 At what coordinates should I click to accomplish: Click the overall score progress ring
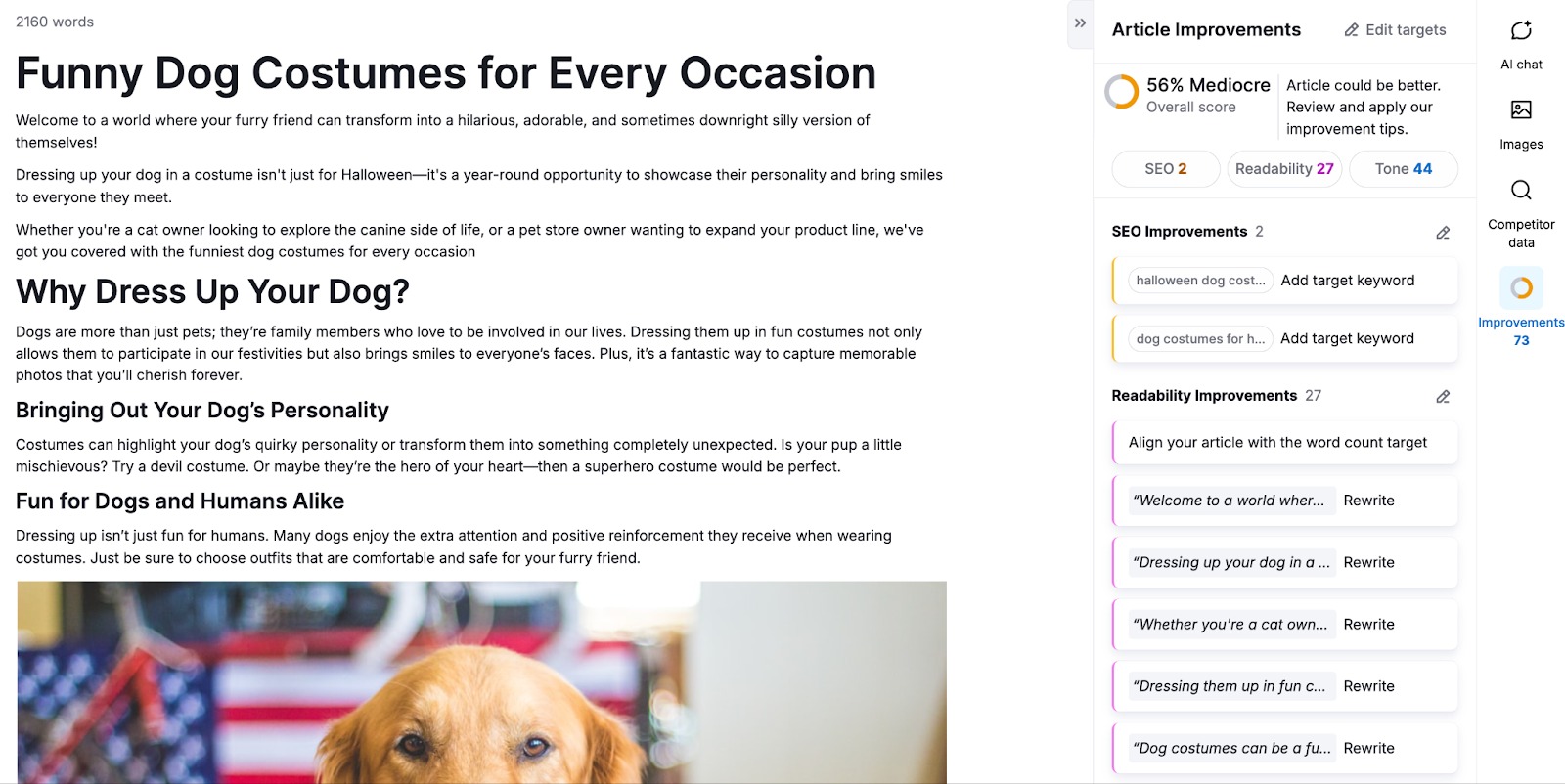click(1122, 93)
